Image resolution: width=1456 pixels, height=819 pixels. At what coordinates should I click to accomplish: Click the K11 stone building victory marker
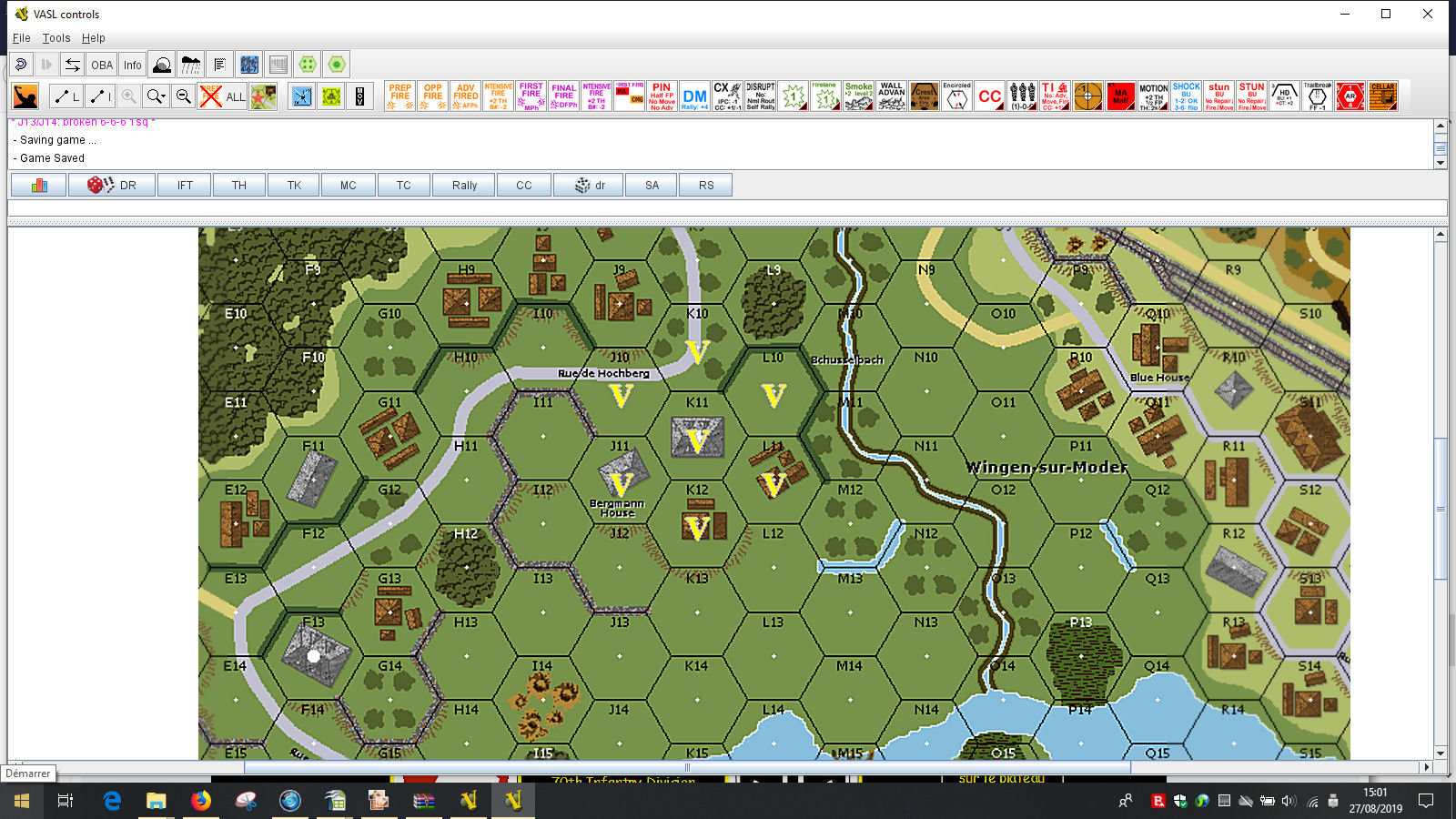coord(697,440)
